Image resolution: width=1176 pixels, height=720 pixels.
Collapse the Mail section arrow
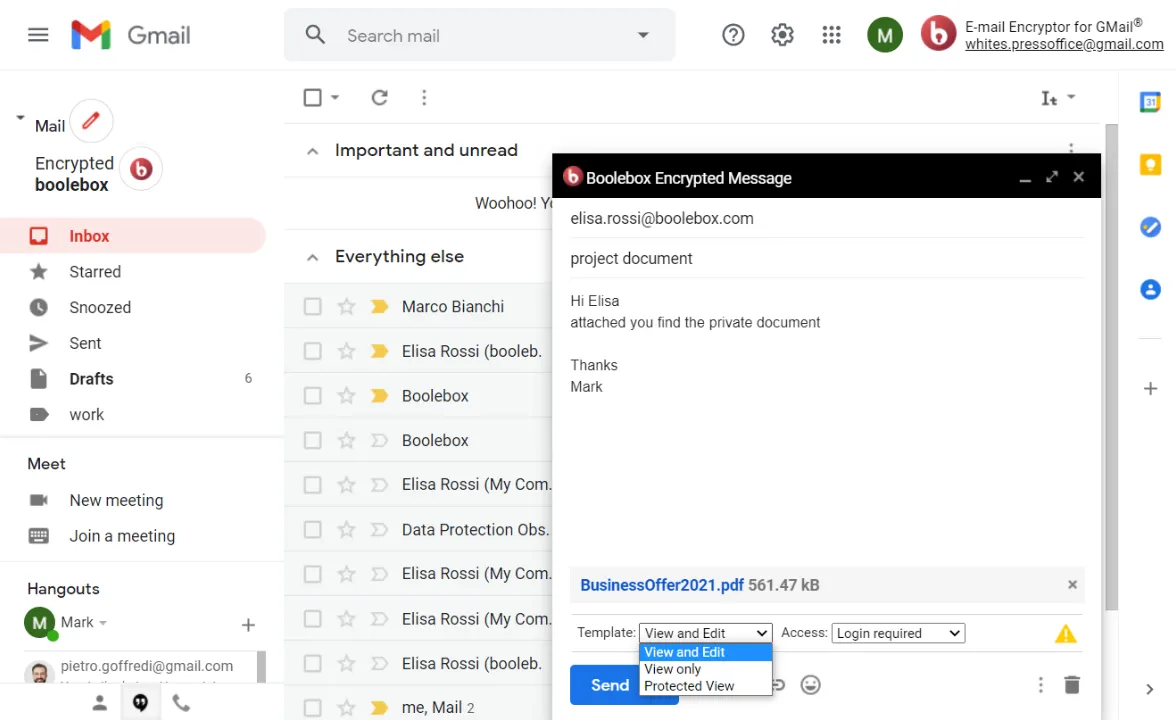tap(20, 118)
